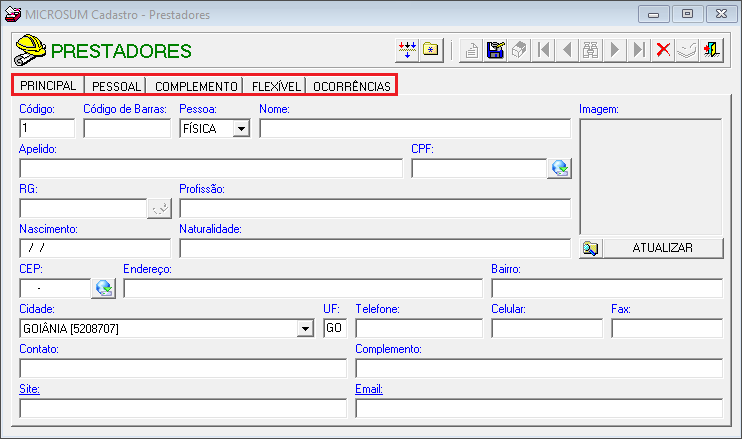Click the sort order arrows toolbar icon
Viewport: 742px width, 439px height.
pyautogui.click(x=407, y=50)
